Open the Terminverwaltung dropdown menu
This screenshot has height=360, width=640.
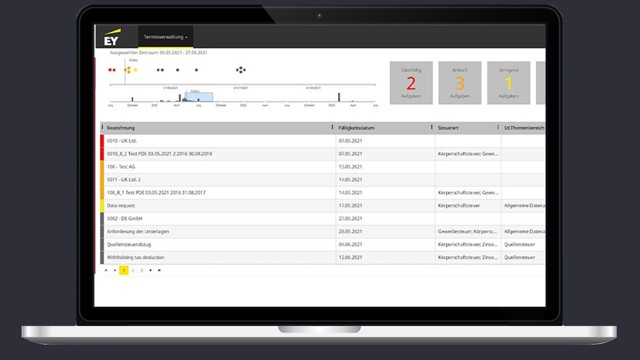(166, 37)
